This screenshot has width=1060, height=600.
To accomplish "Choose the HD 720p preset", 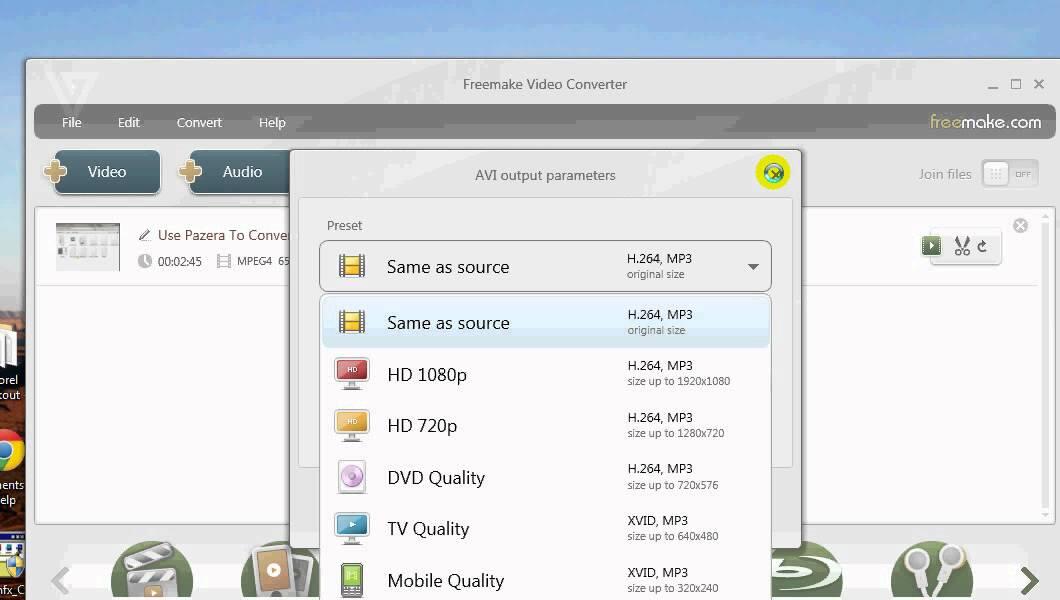I will pos(545,426).
